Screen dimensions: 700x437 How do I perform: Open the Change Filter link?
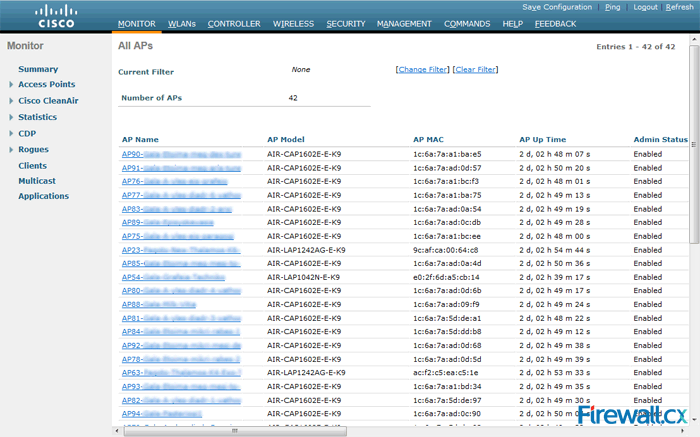tap(422, 69)
